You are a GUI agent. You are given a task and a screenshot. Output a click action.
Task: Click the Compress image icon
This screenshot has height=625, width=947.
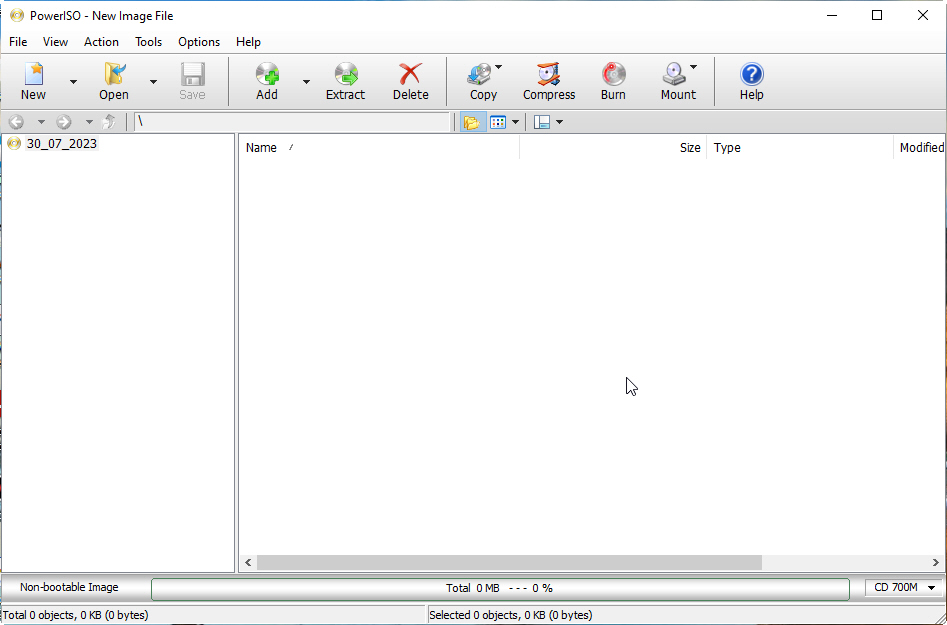(x=549, y=74)
